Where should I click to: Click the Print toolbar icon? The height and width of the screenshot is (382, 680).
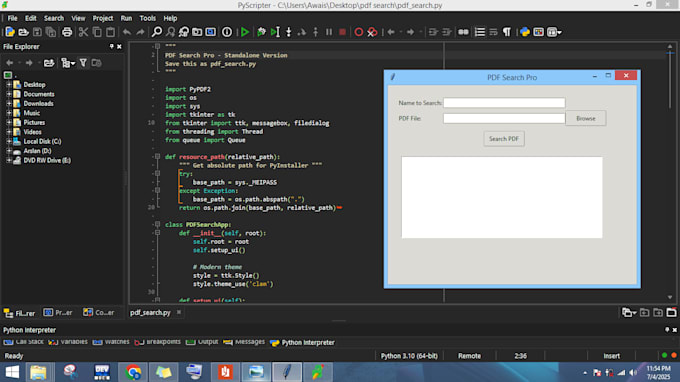coord(67,32)
